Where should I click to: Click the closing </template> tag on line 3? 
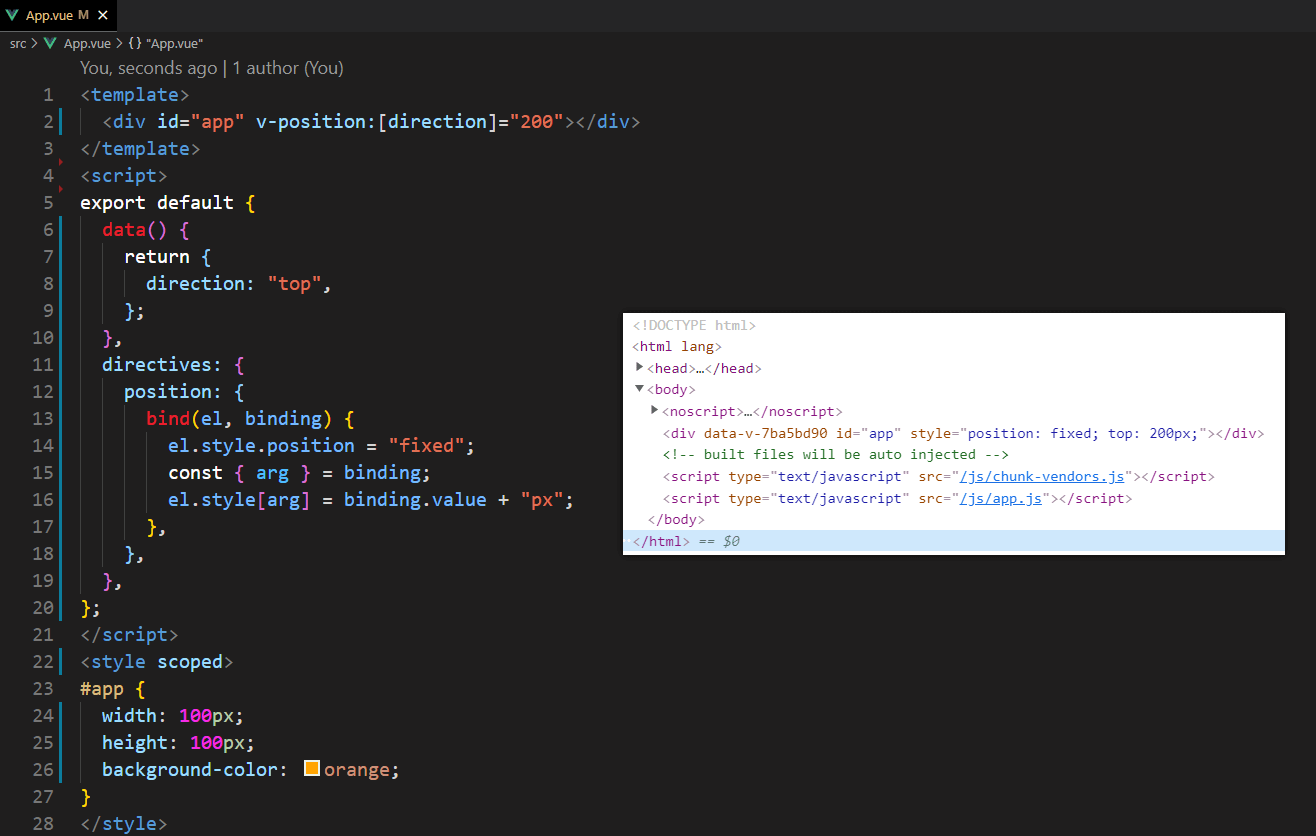click(140, 149)
